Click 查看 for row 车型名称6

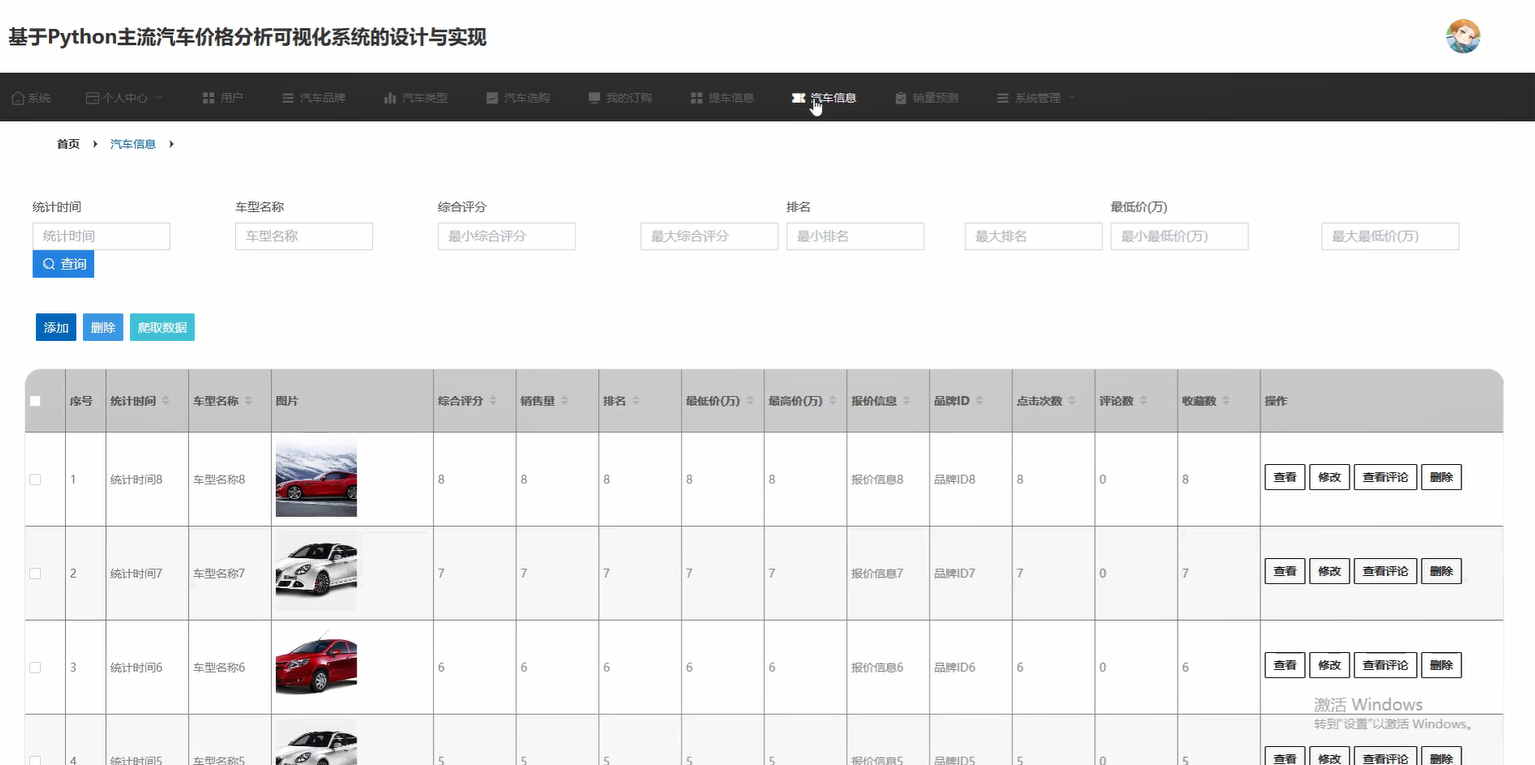(x=1285, y=665)
